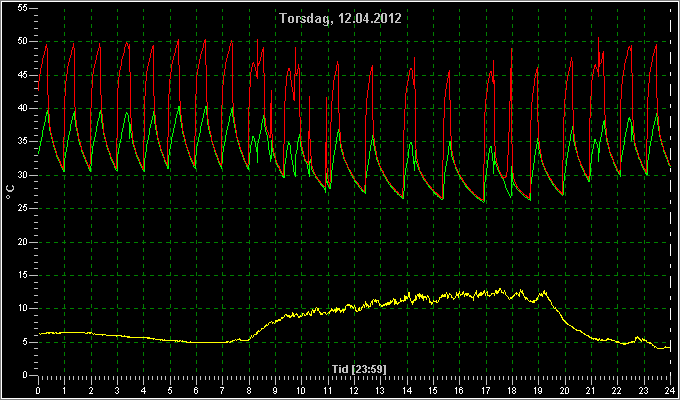Image resolution: width=680 pixels, height=400 pixels.
Task: Select hour 6 tick on time axis
Action: (196, 390)
